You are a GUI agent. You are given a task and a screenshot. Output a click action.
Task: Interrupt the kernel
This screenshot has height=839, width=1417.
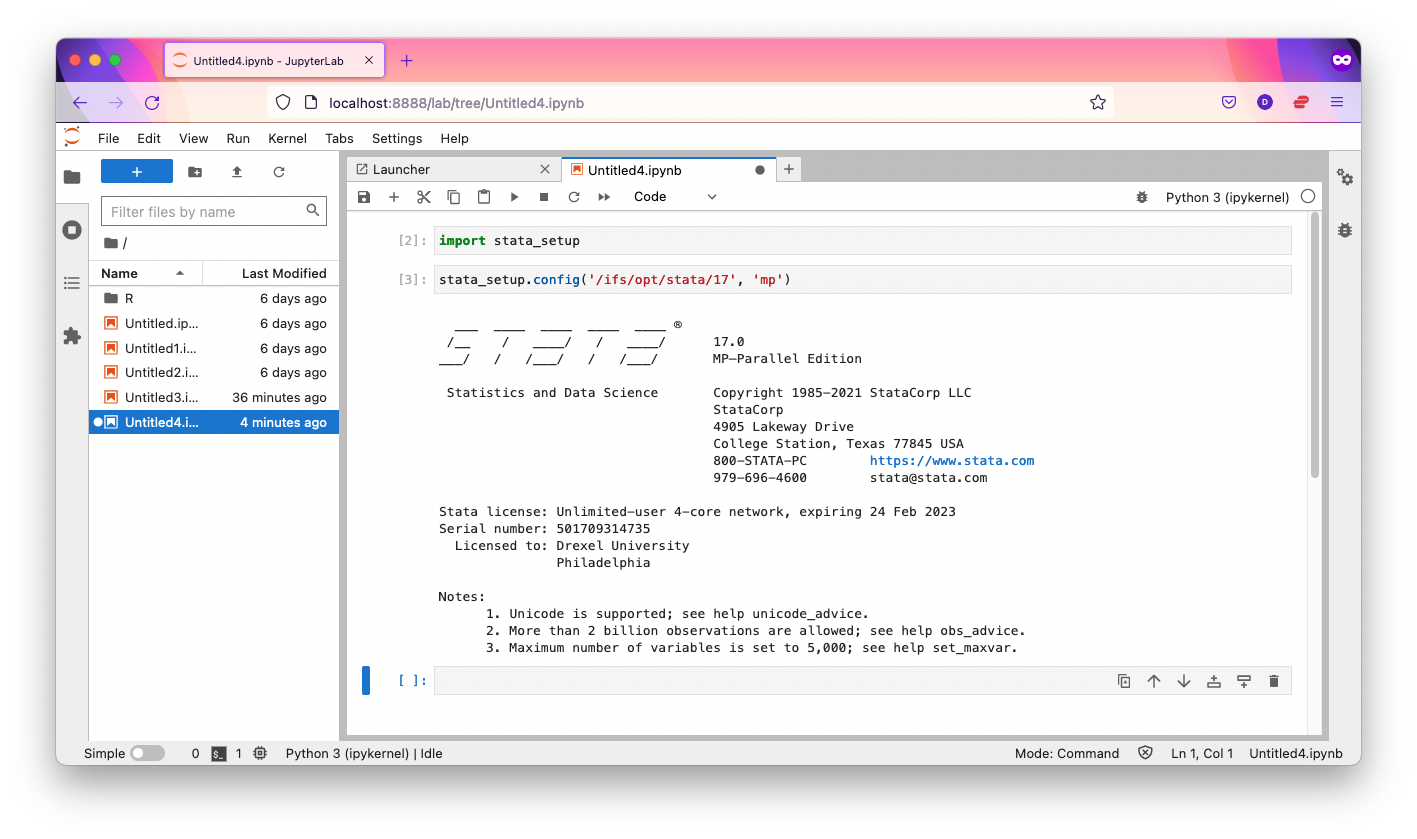click(544, 197)
